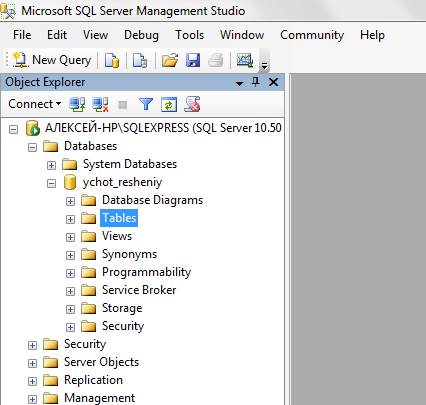Open the toolbar options overflow arrow
The image size is (426, 405).
(x=264, y=66)
